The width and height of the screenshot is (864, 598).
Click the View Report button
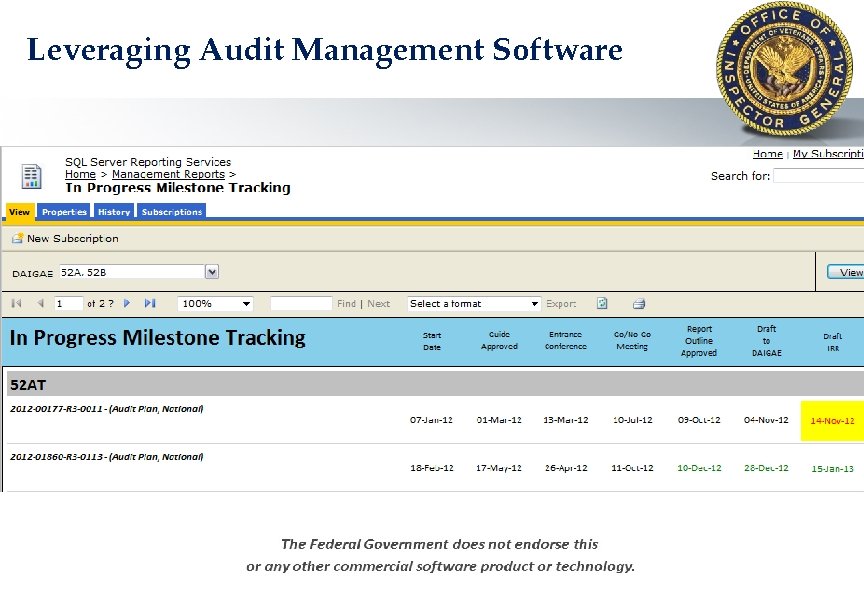coord(846,272)
